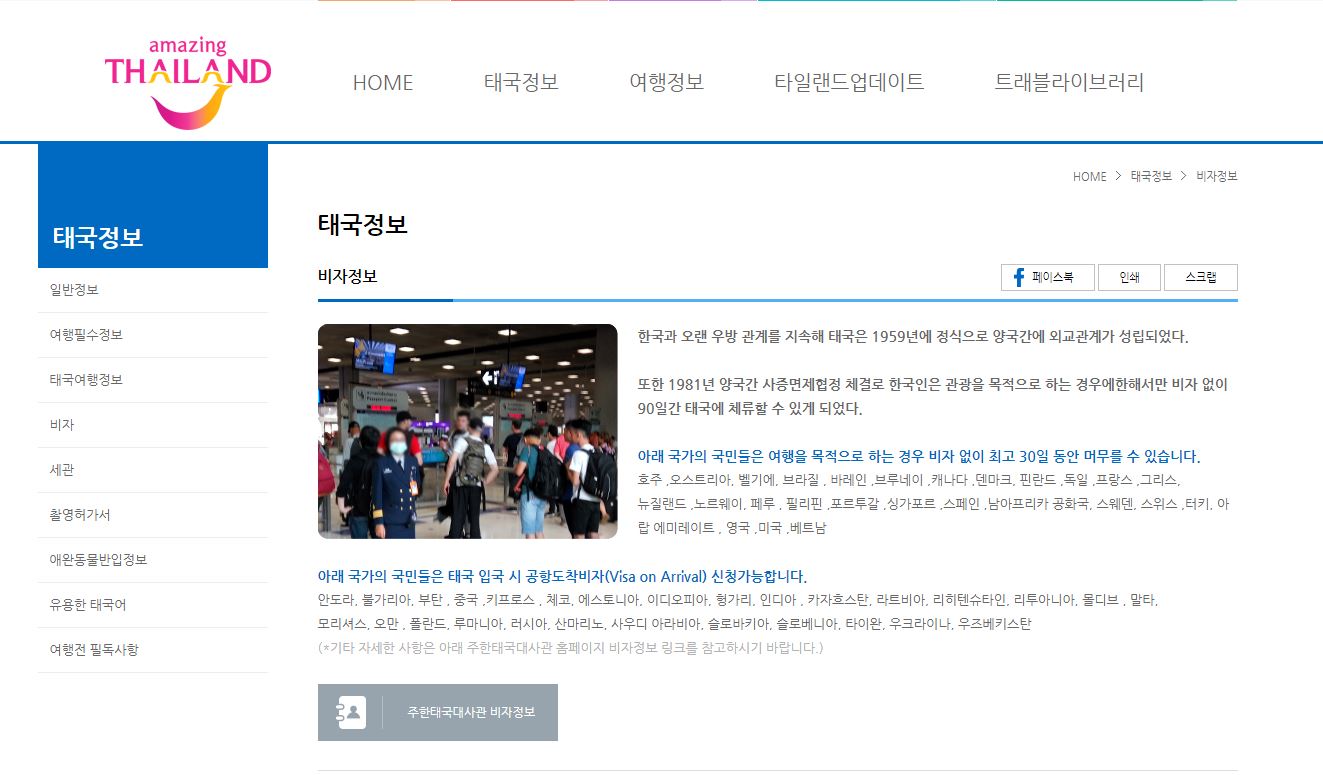Click the paragraph about 1959년 외교관계
The width and height of the screenshot is (1323, 775).
click(913, 336)
